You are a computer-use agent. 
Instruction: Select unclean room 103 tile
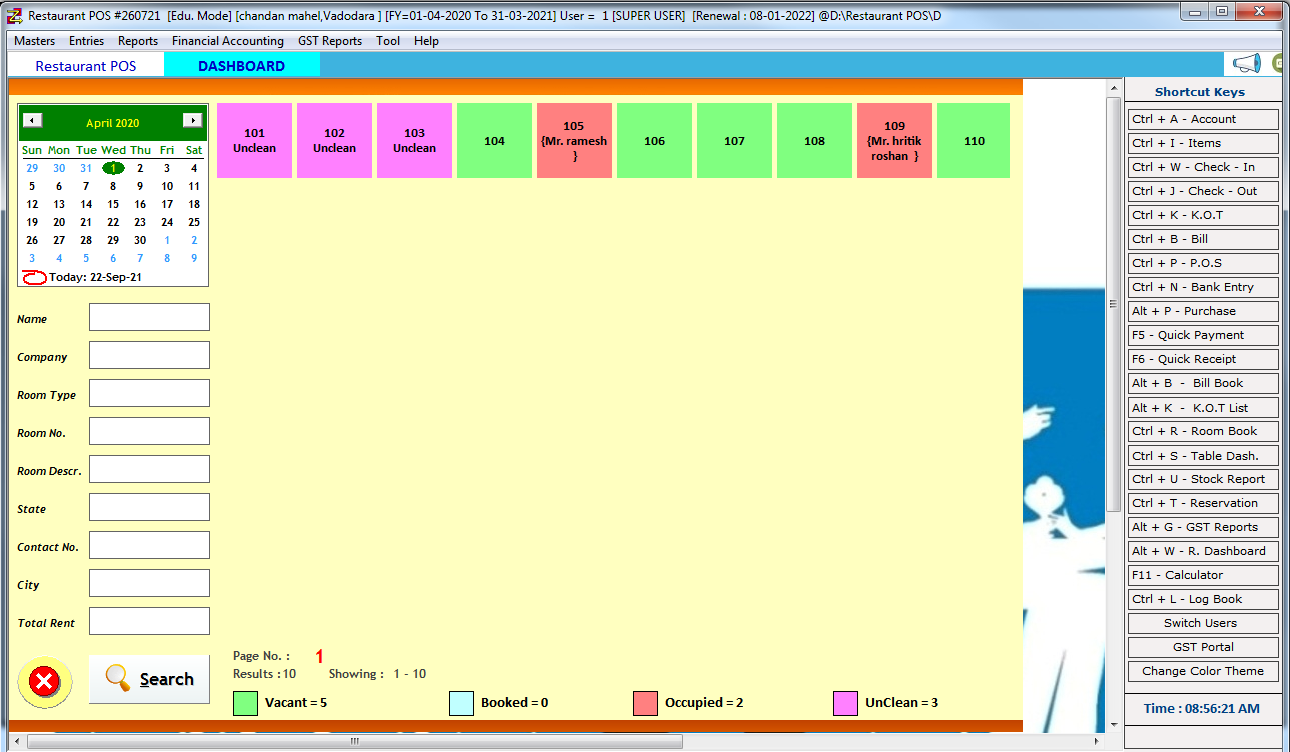pos(414,140)
